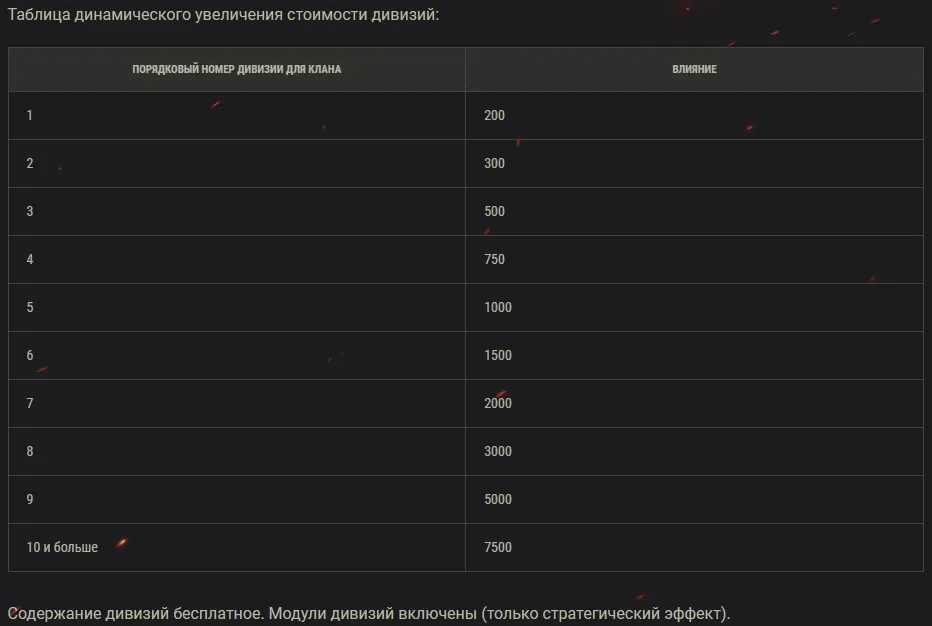Click the influence value 7500 cell
This screenshot has width=932, height=626.
(x=497, y=548)
